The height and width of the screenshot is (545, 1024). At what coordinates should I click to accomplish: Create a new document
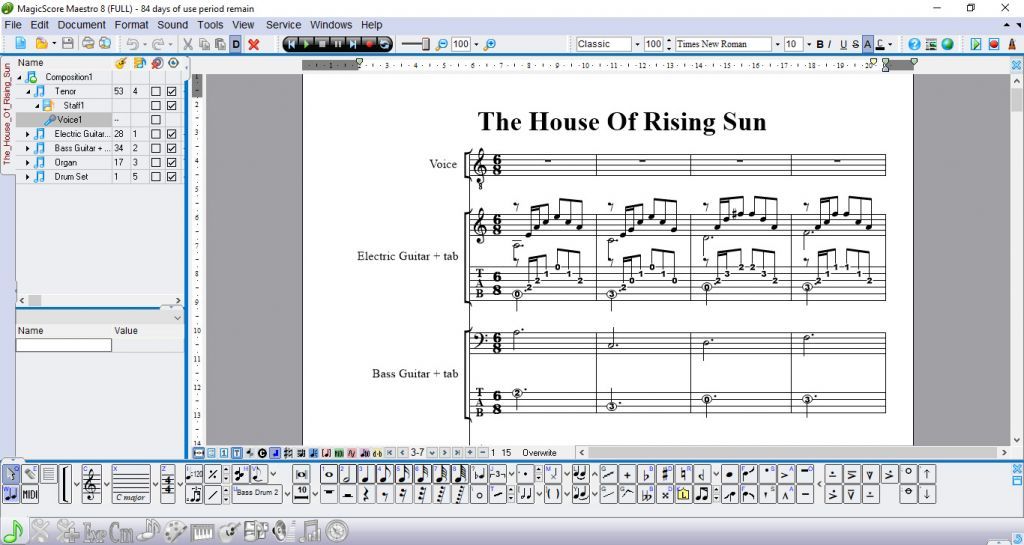pyautogui.click(x=21, y=44)
